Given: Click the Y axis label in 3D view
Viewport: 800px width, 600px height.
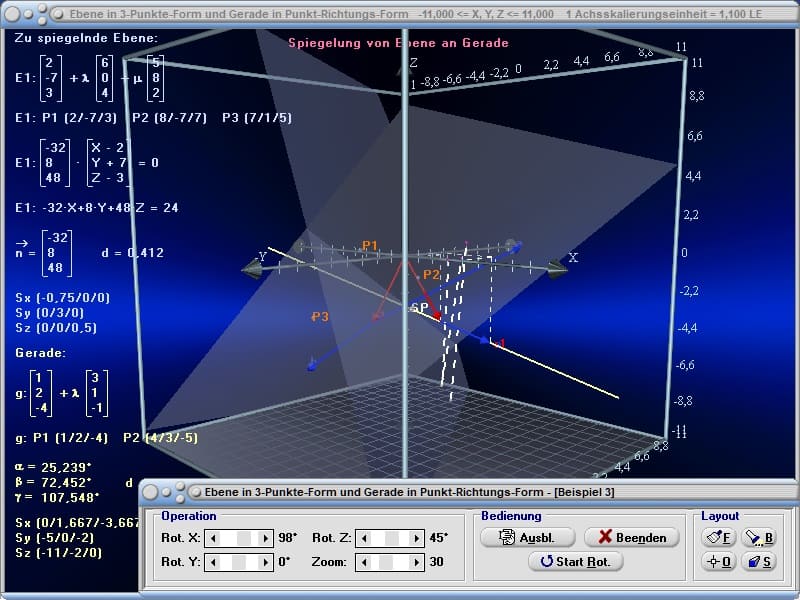Looking at the screenshot, I should 262,256.
